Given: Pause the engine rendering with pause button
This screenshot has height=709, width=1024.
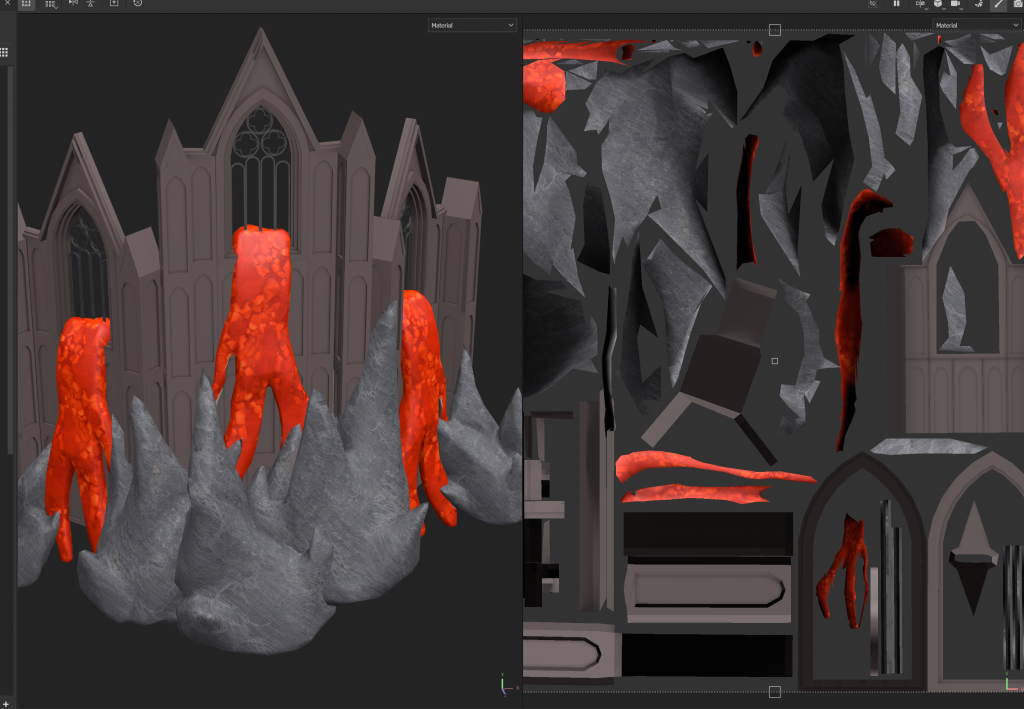Looking at the screenshot, I should click(896, 4).
